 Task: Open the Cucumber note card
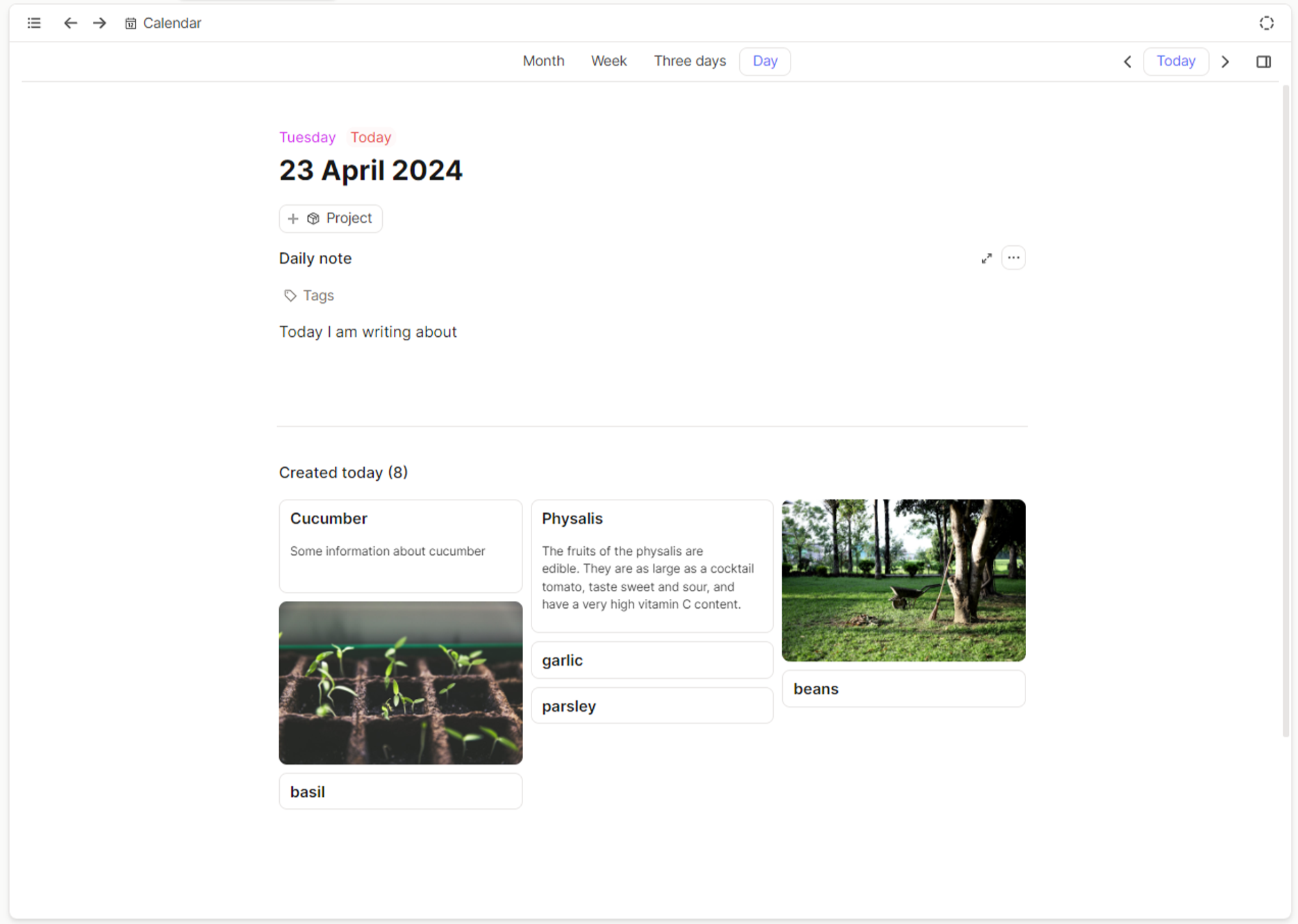point(400,546)
